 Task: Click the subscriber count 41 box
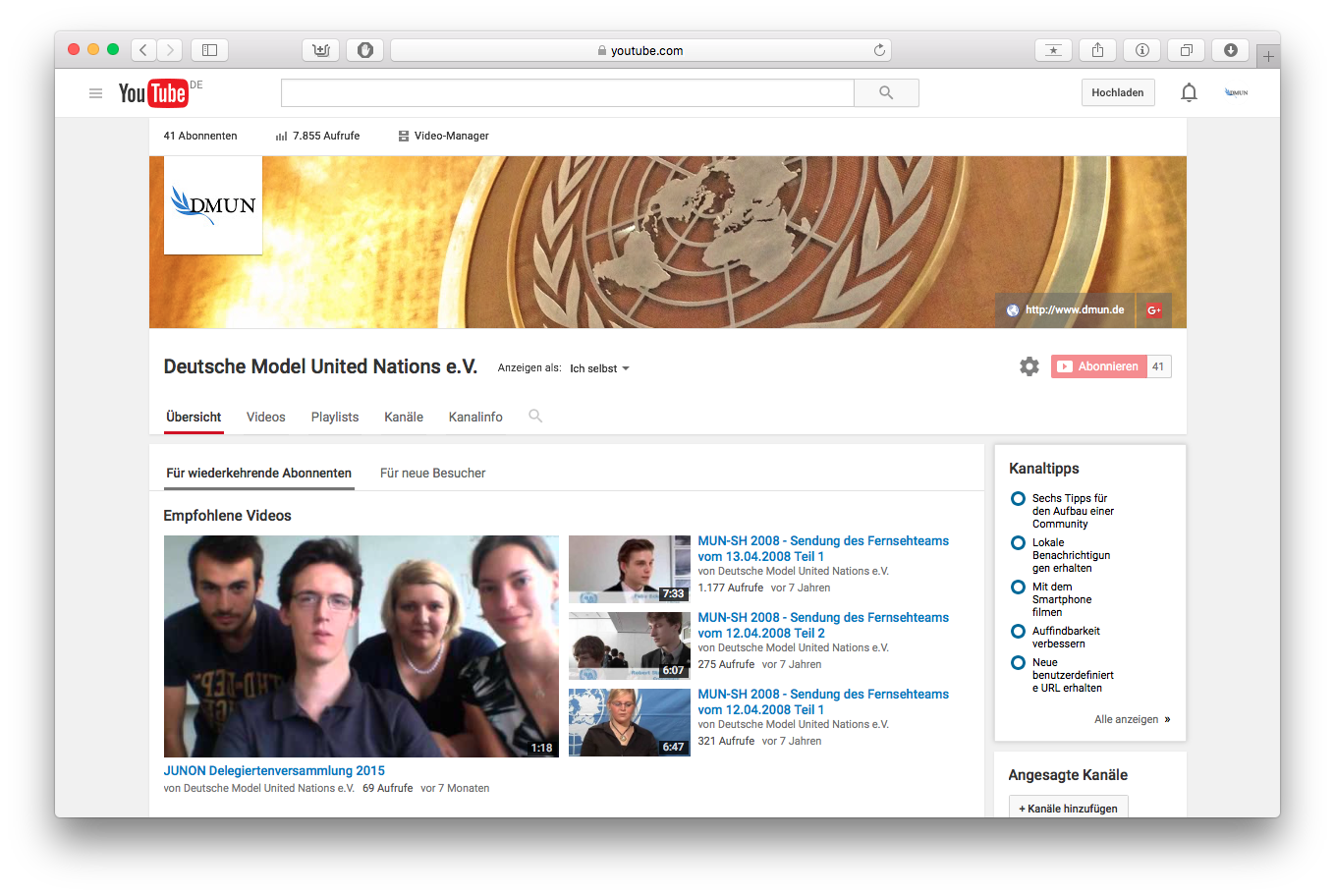pos(1159,366)
